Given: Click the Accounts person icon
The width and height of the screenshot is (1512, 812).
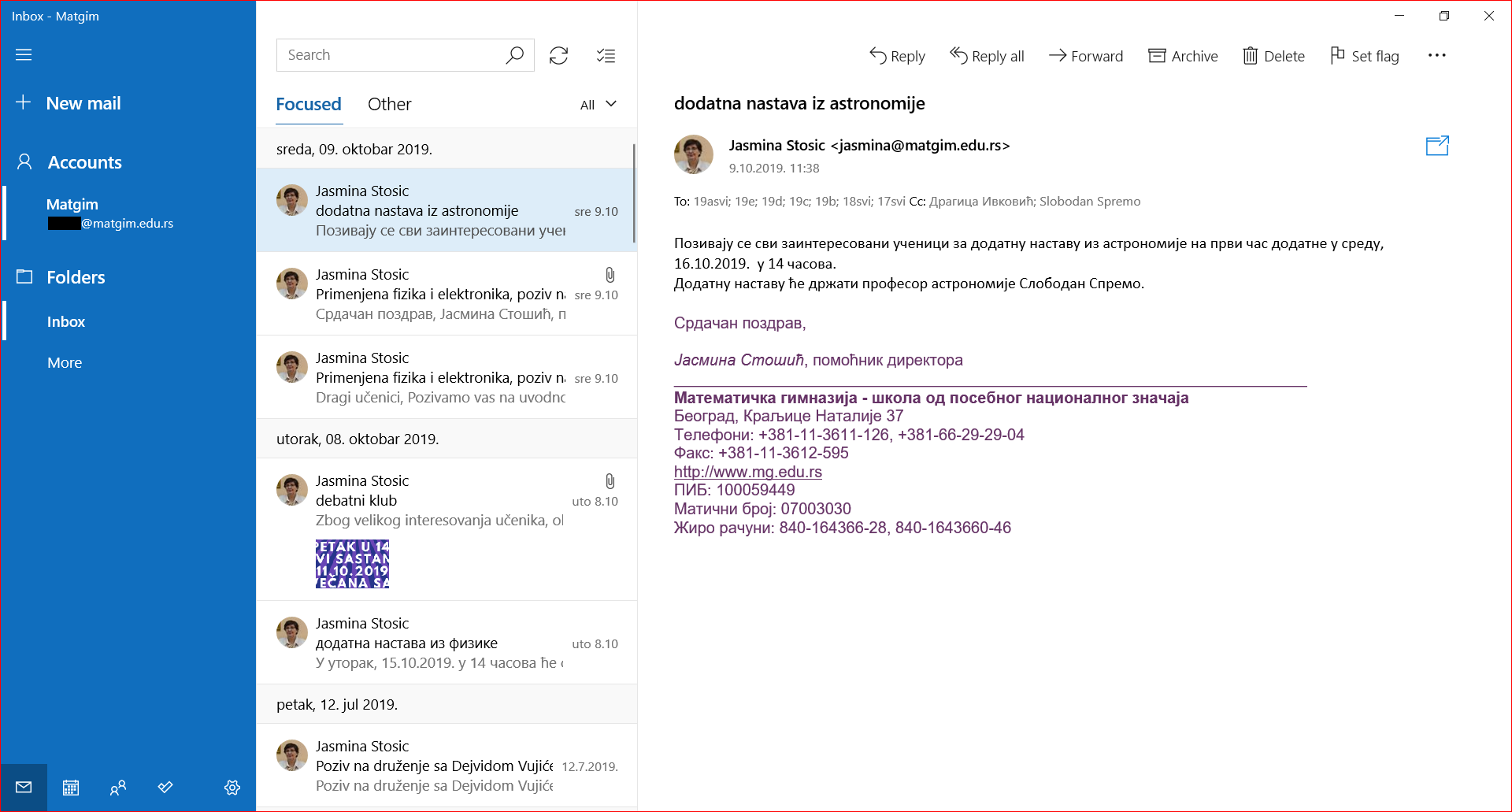Looking at the screenshot, I should [24, 162].
